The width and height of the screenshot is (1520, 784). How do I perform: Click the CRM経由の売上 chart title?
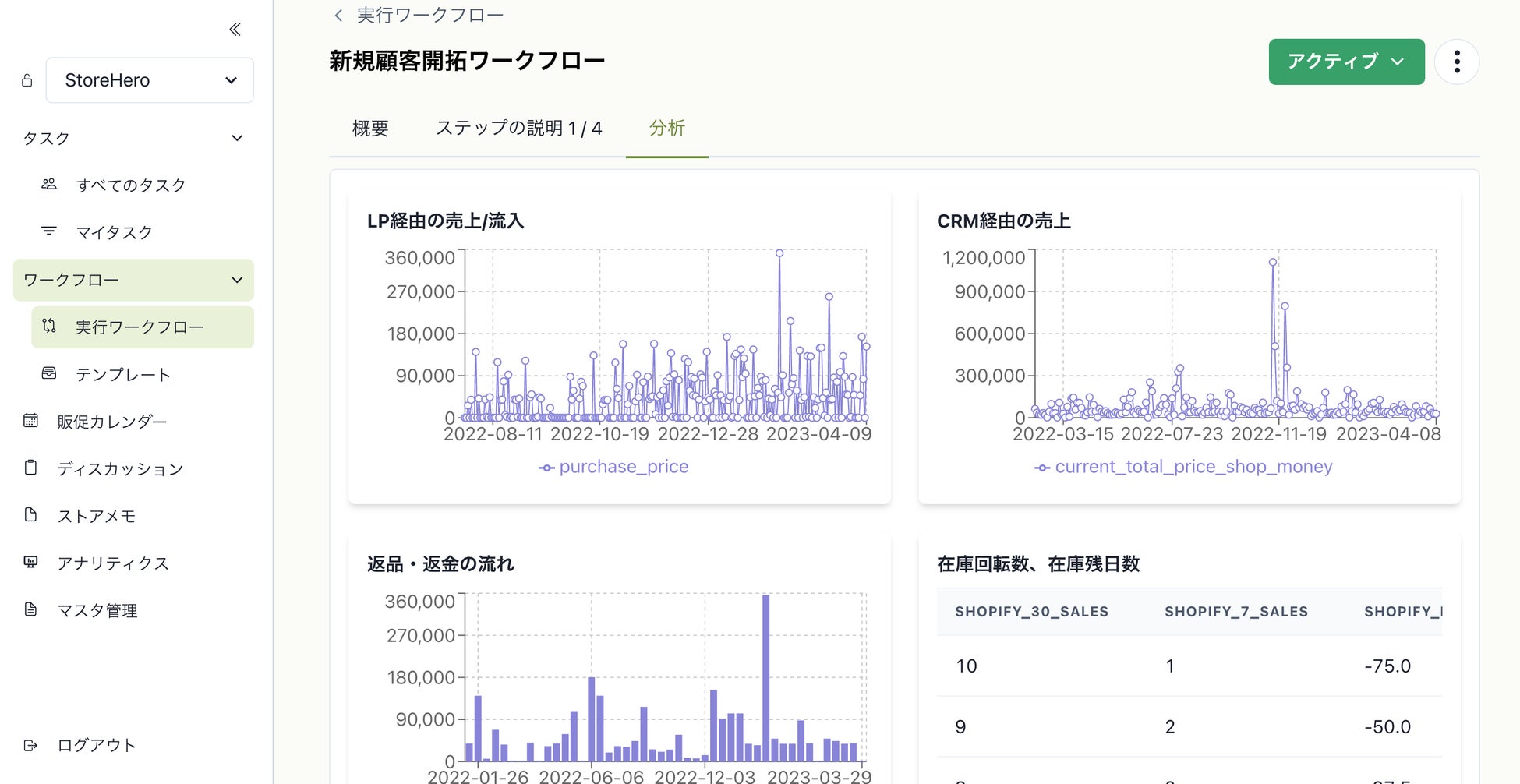coord(1004,221)
